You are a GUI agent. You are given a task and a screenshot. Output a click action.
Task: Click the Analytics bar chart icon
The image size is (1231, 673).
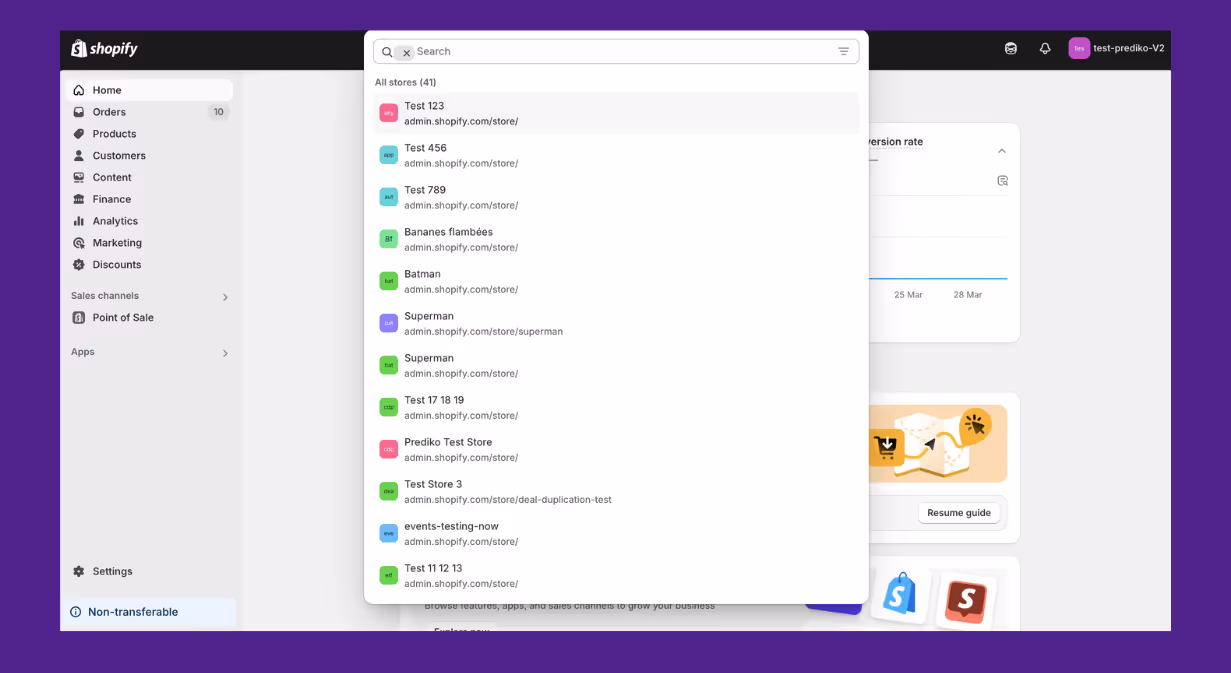(x=79, y=221)
